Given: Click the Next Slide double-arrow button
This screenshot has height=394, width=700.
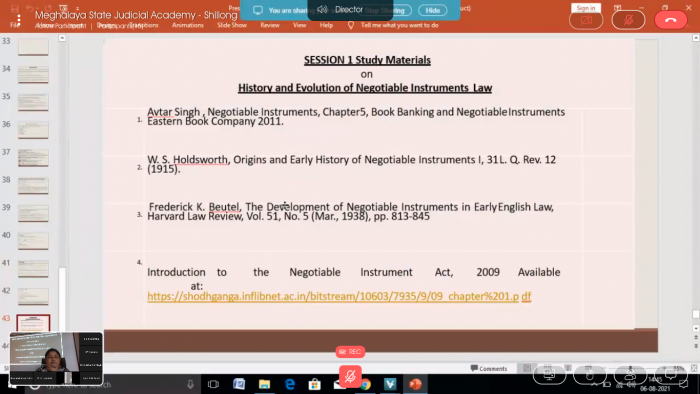Looking at the screenshot, I should click(x=696, y=346).
